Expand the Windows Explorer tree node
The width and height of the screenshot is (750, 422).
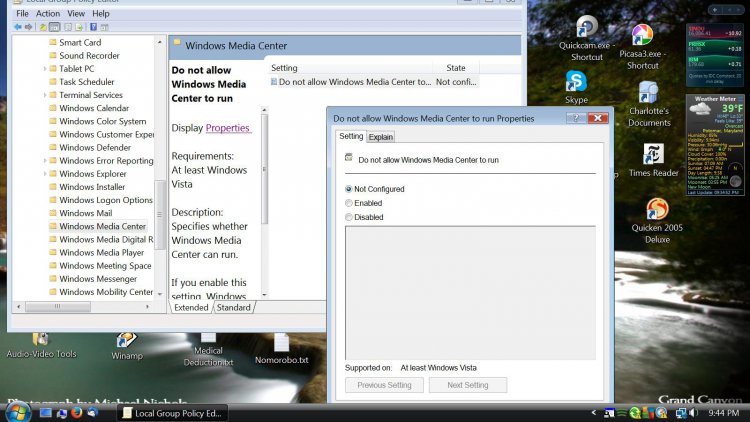pos(45,174)
